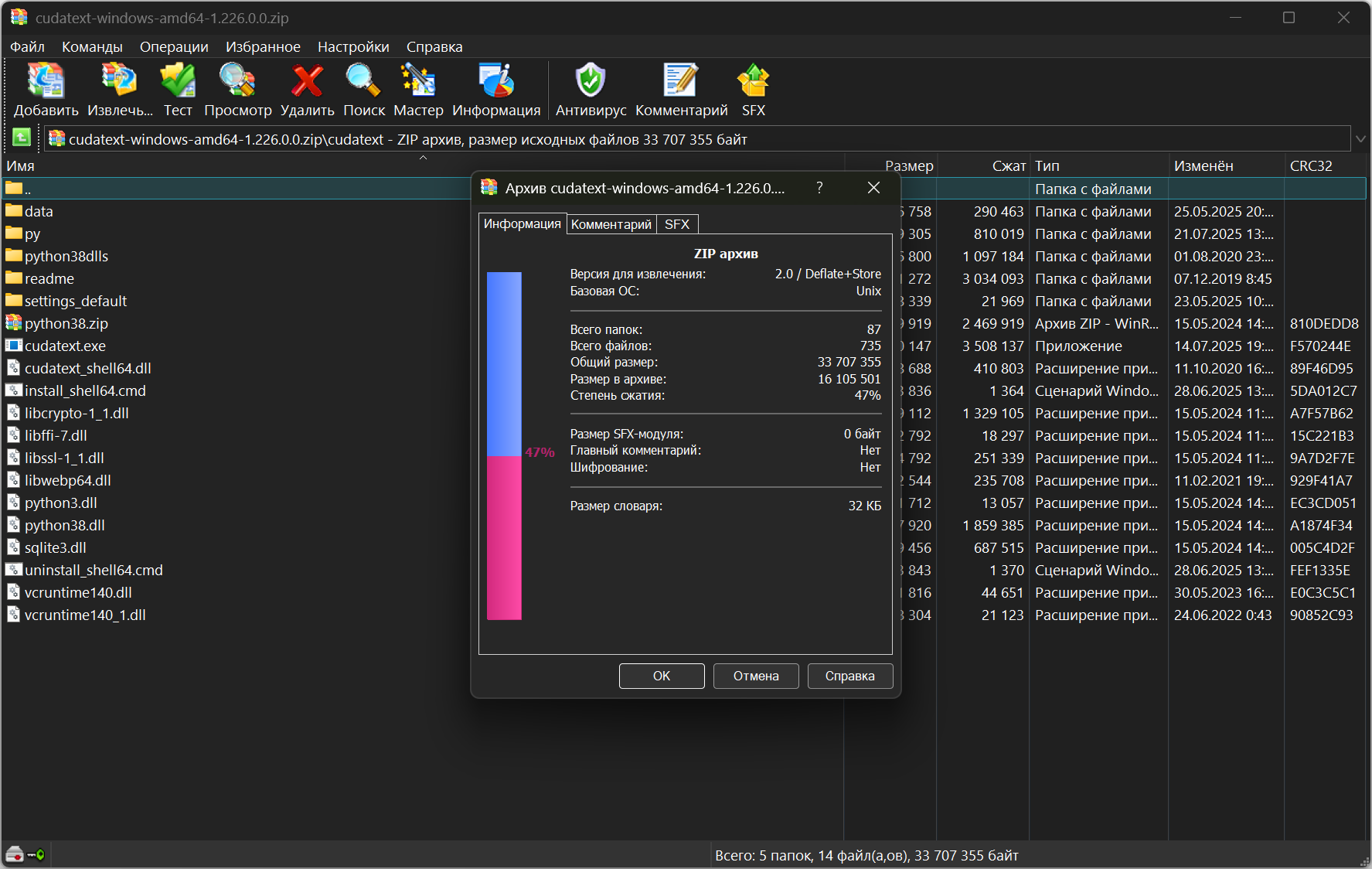Sort by Тип column header
Image resolution: width=1372 pixels, height=869 pixels.
1098,165
